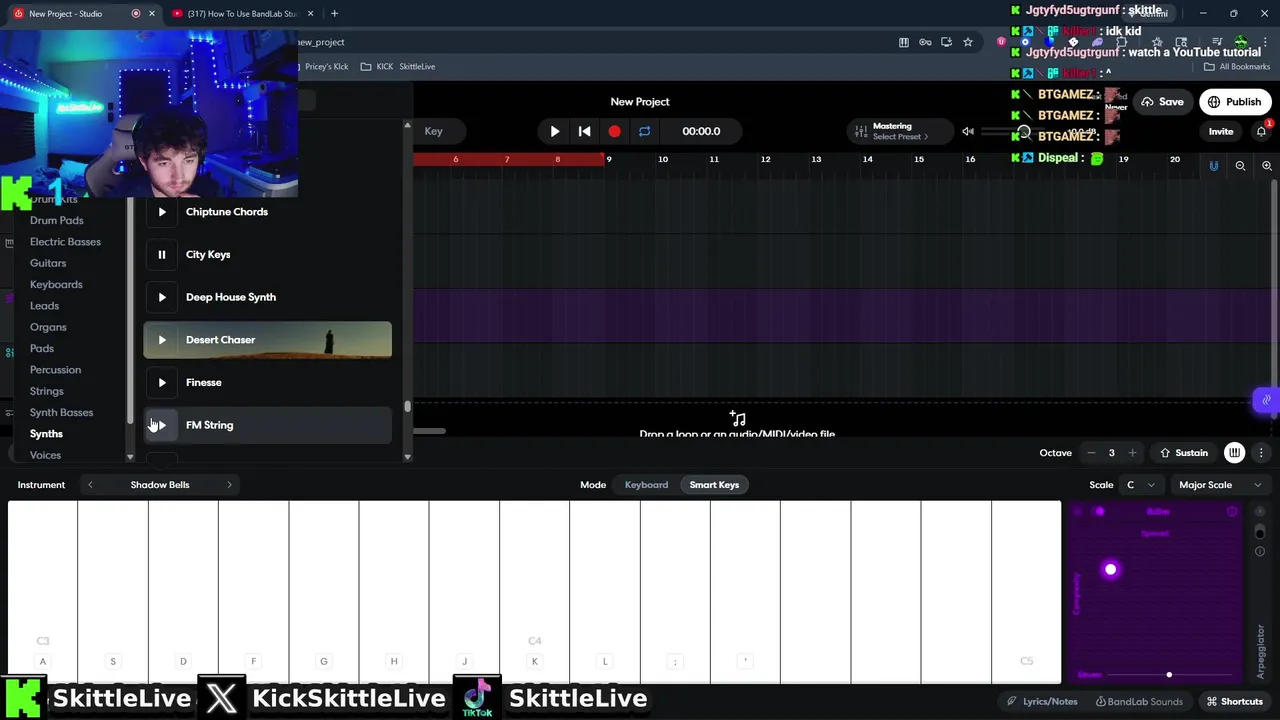Click the purple side panel tab icon

coord(1266,400)
